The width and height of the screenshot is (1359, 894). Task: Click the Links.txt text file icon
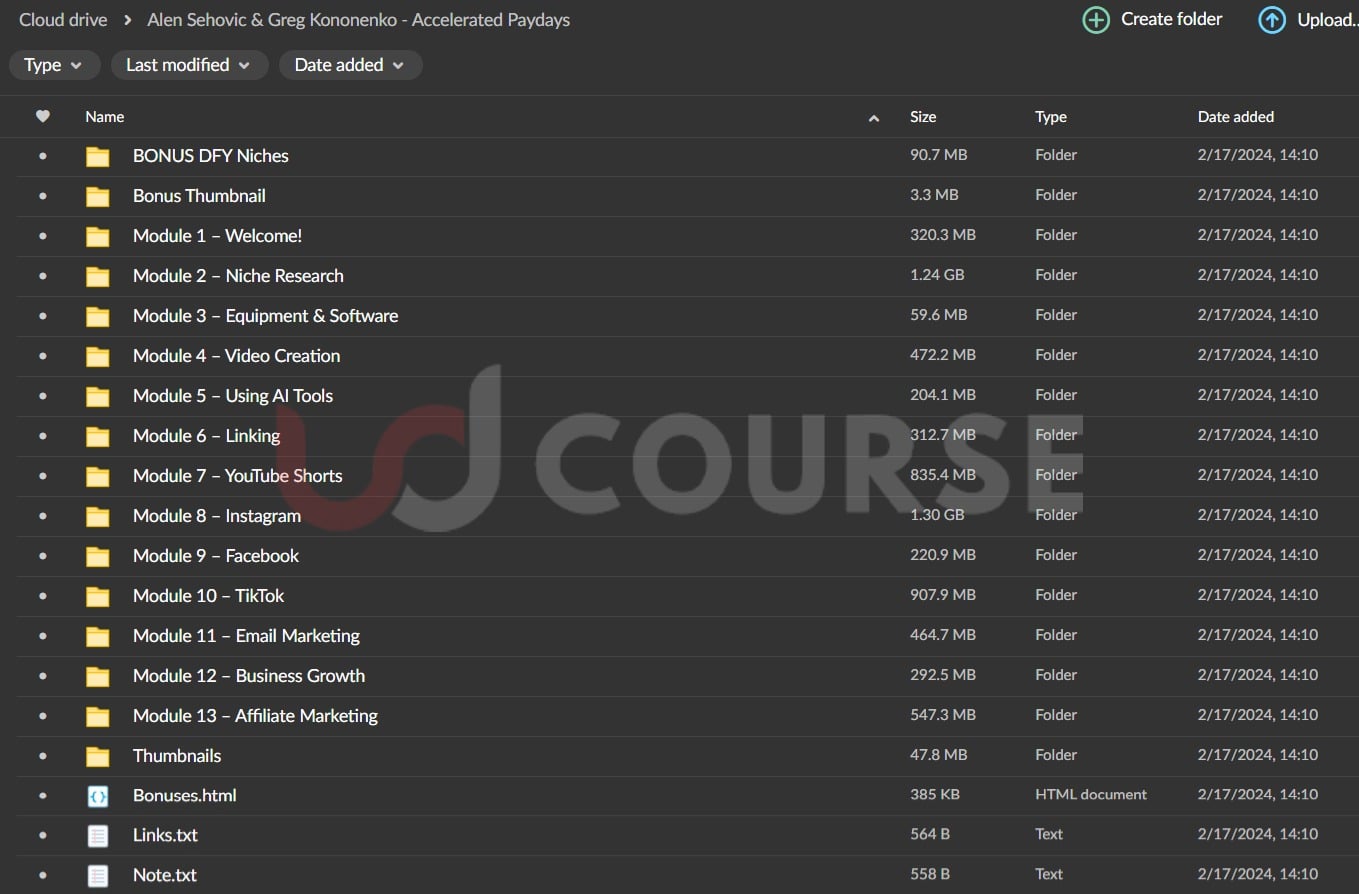(97, 836)
